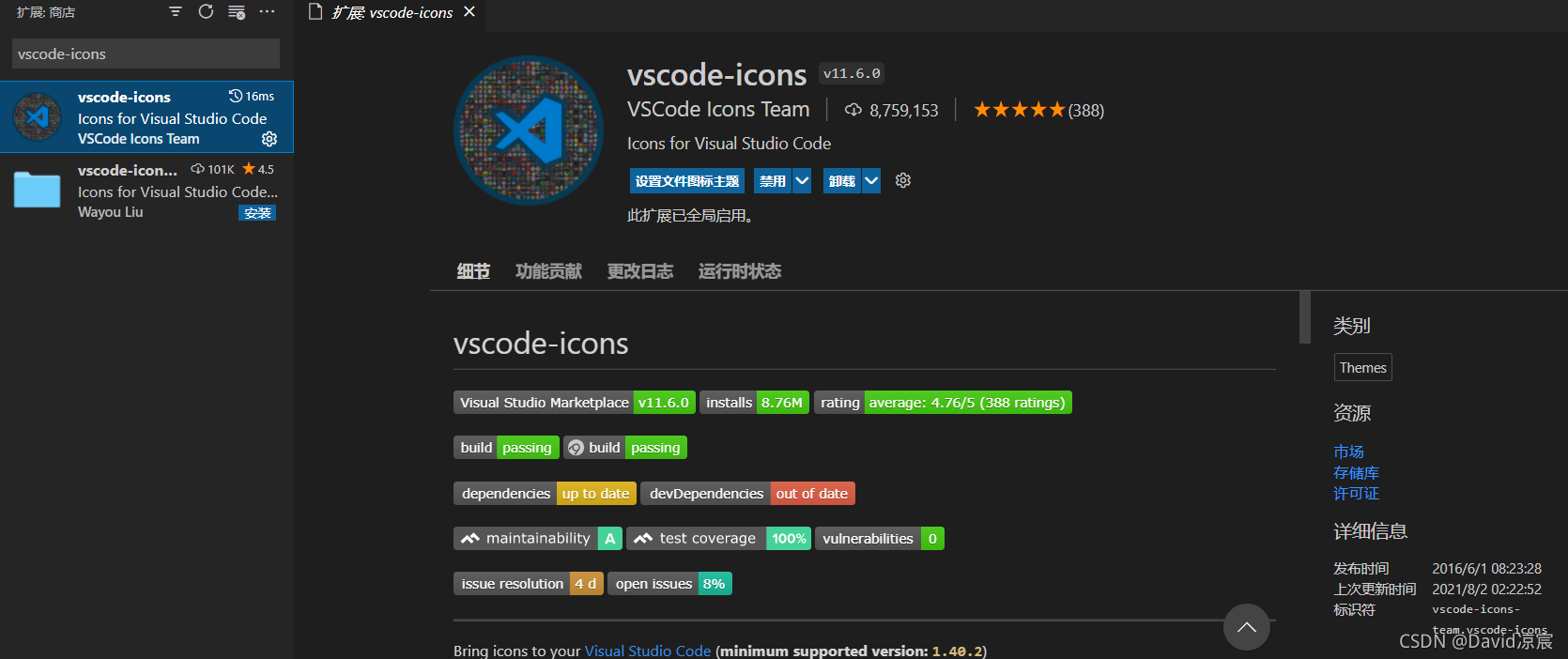Click the devDependencies out of date badge
The height and width of the screenshot is (659, 1568).
tap(748, 493)
